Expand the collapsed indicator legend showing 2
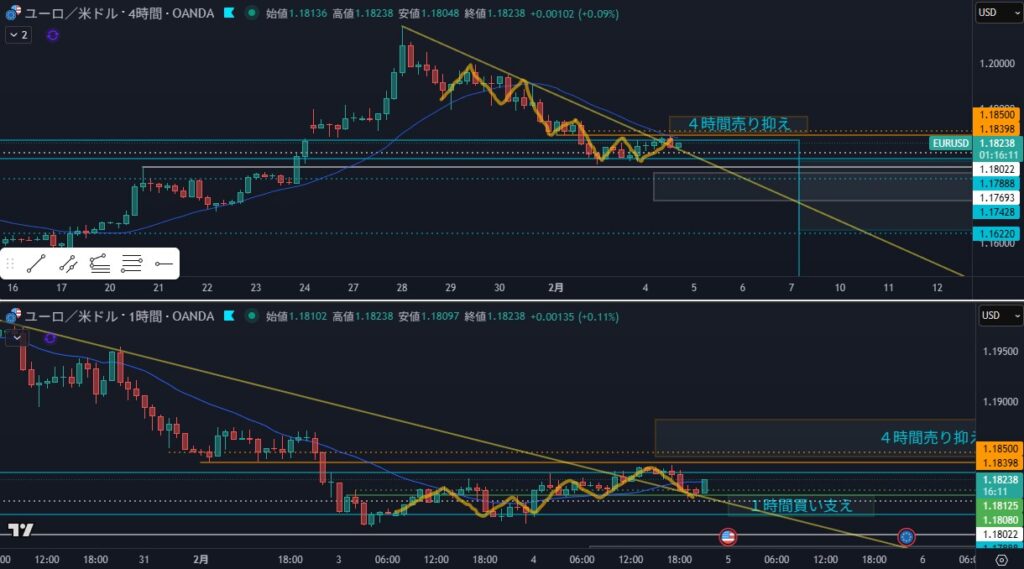The width and height of the screenshot is (1024, 569). click(18, 35)
